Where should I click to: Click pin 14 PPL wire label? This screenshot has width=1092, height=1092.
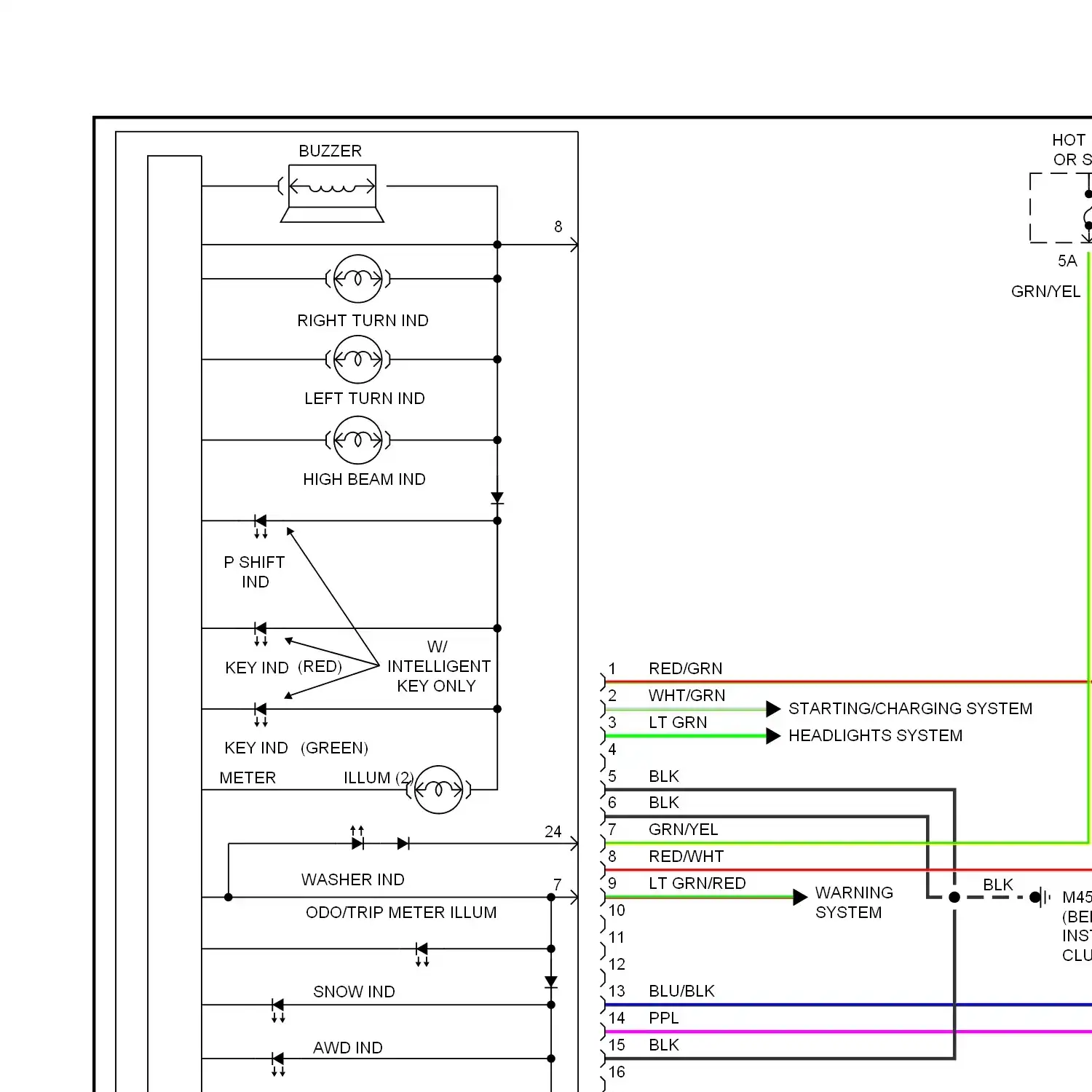tap(663, 1018)
